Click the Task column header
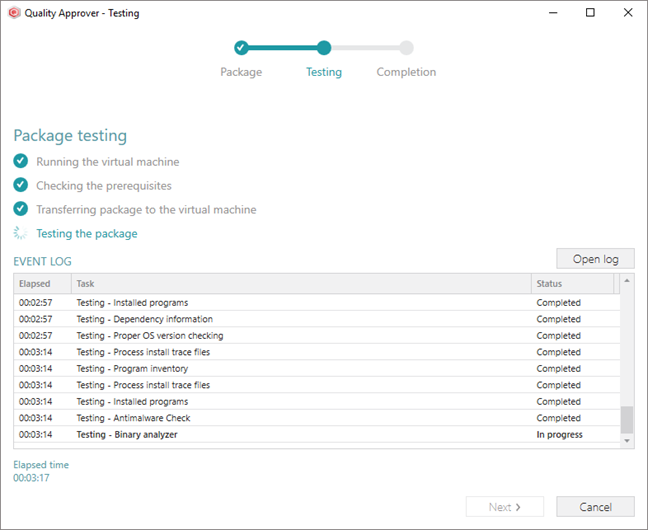The height and width of the screenshot is (530, 648). click(x=301, y=284)
